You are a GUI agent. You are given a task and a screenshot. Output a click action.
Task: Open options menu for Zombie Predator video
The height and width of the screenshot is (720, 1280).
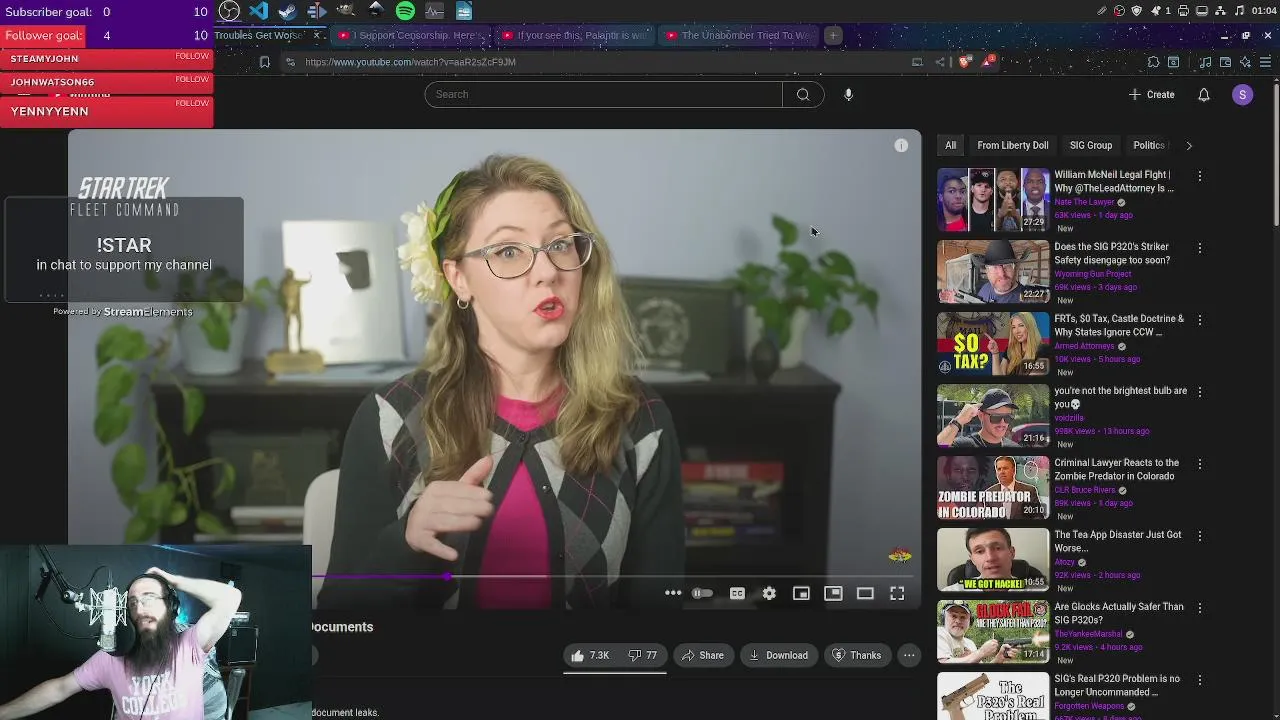click(x=1200, y=464)
